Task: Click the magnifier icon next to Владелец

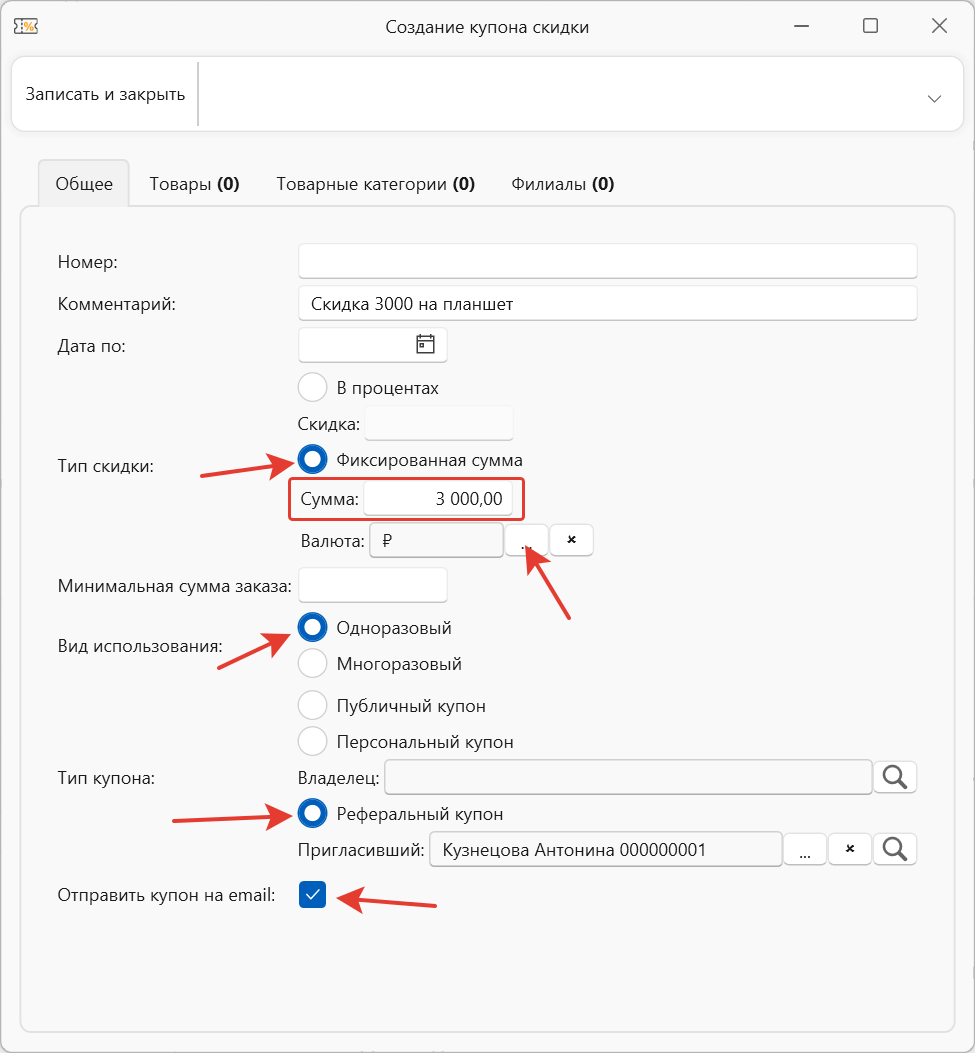Action: click(895, 777)
